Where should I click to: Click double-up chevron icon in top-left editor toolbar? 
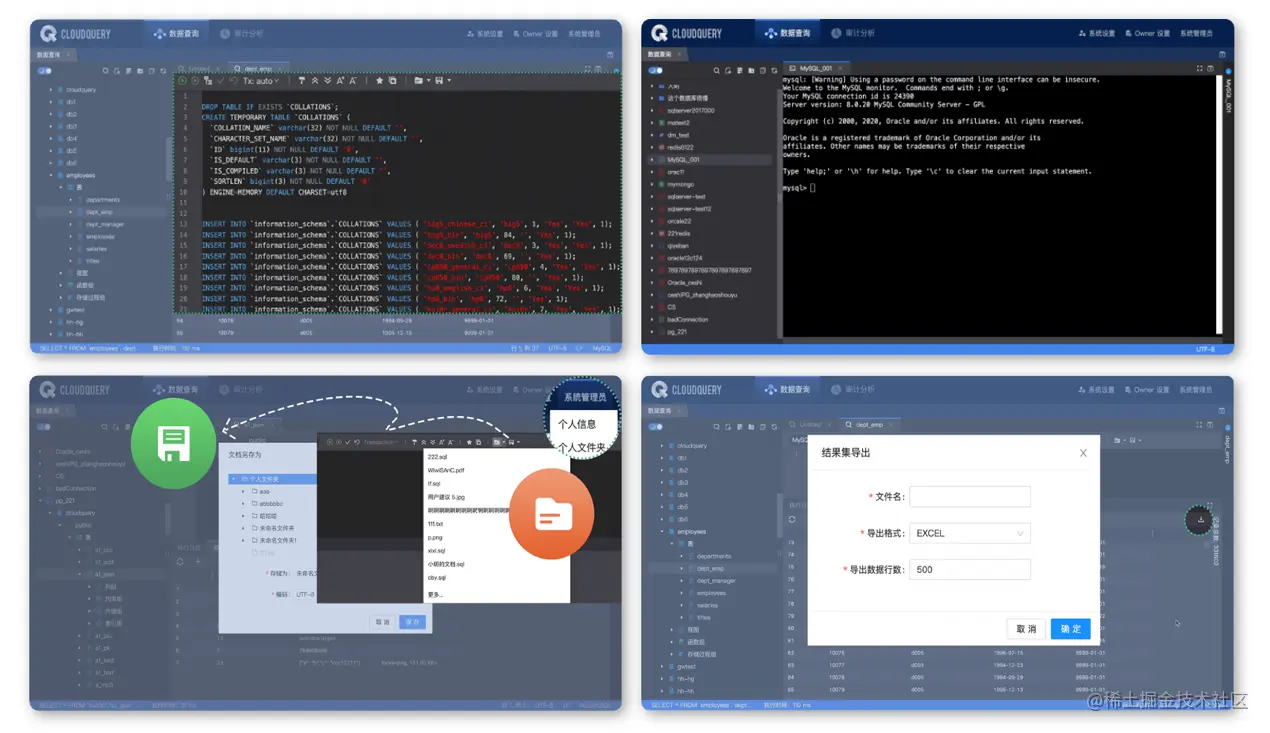tap(314, 81)
